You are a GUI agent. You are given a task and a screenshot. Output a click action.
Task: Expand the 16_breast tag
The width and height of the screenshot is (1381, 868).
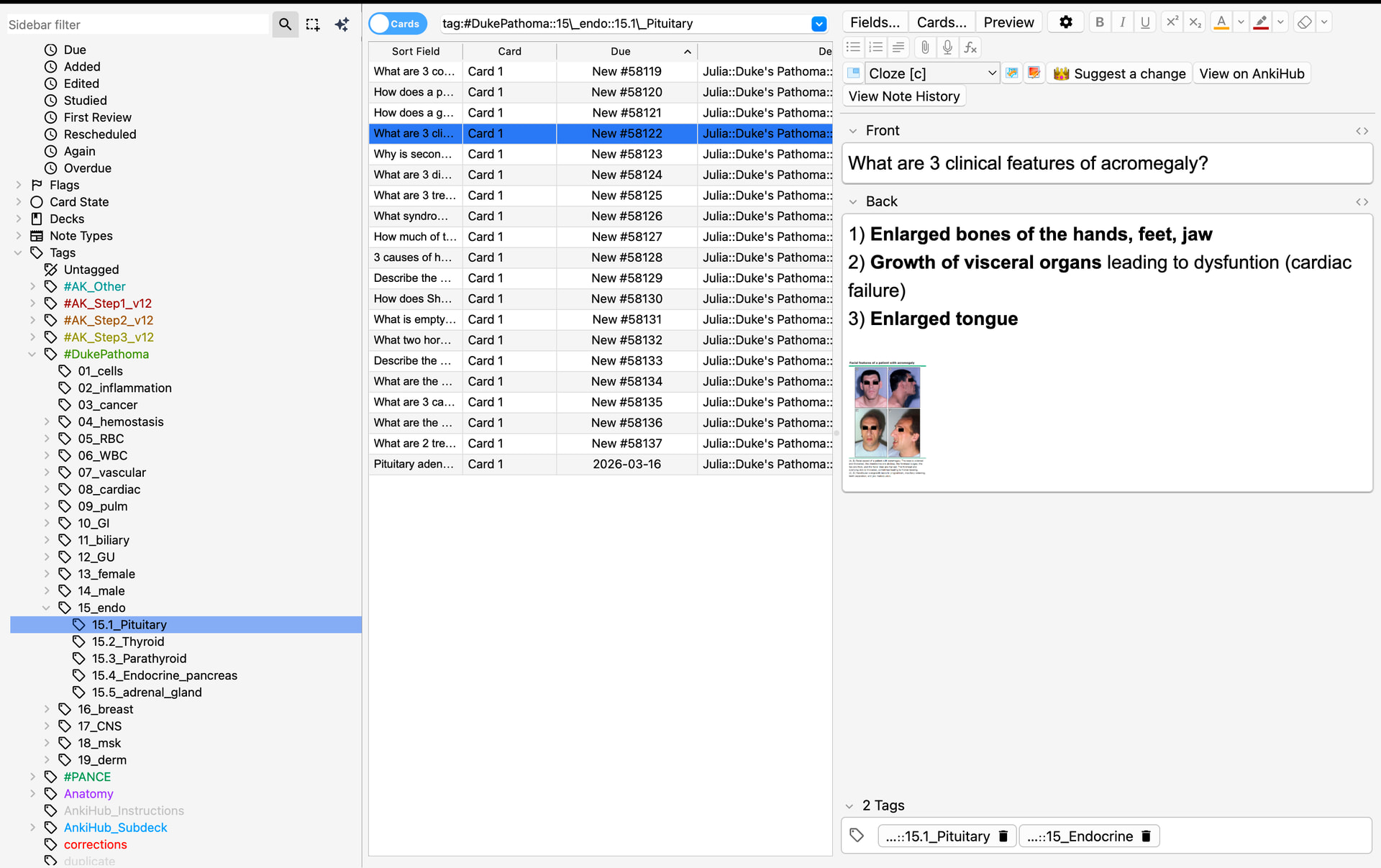coord(47,709)
